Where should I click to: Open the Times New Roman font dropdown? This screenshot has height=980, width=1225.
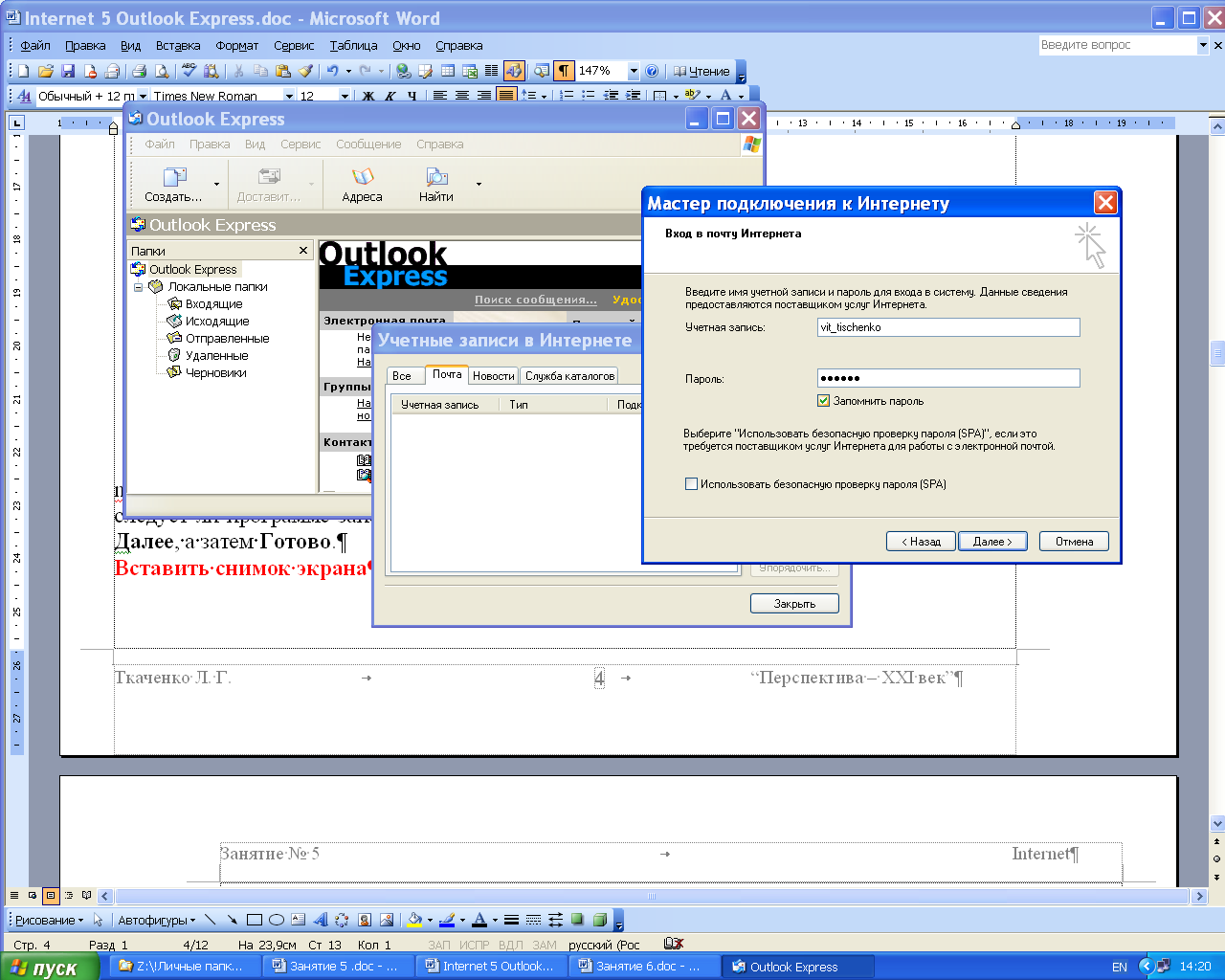pyautogui.click(x=289, y=96)
